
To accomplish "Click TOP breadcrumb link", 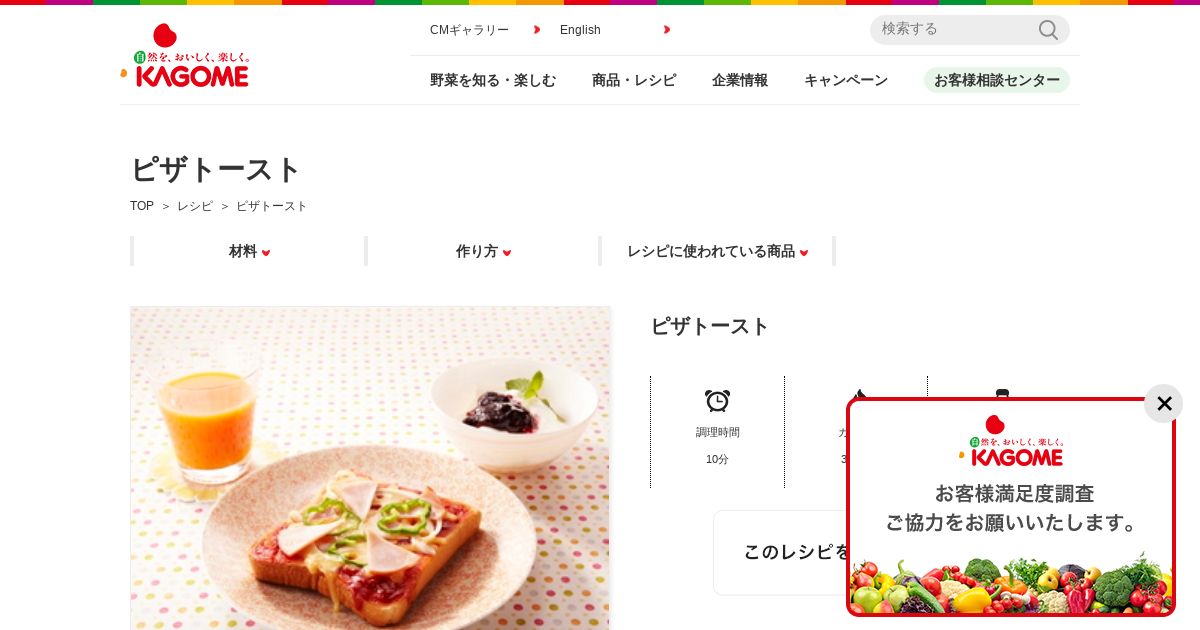I will coord(142,206).
